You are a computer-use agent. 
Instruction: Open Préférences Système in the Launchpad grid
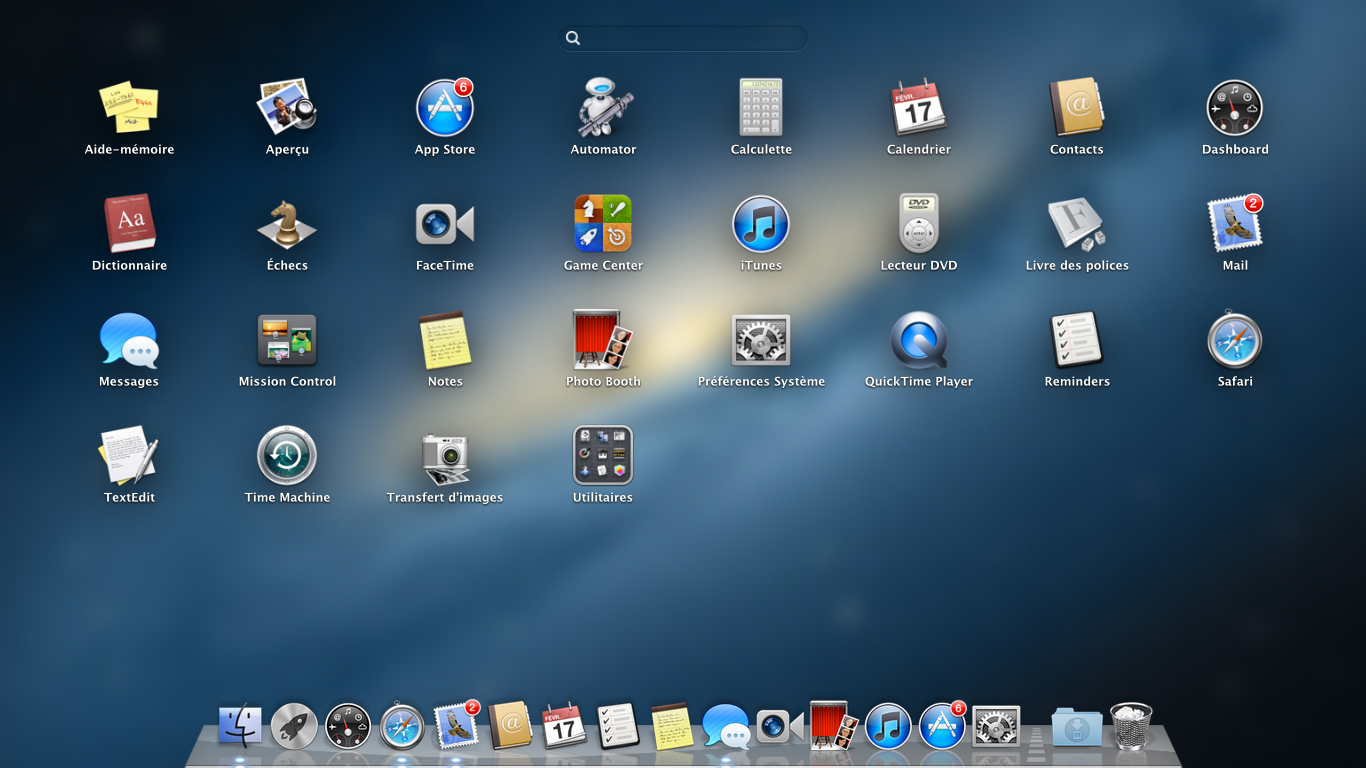coord(761,340)
